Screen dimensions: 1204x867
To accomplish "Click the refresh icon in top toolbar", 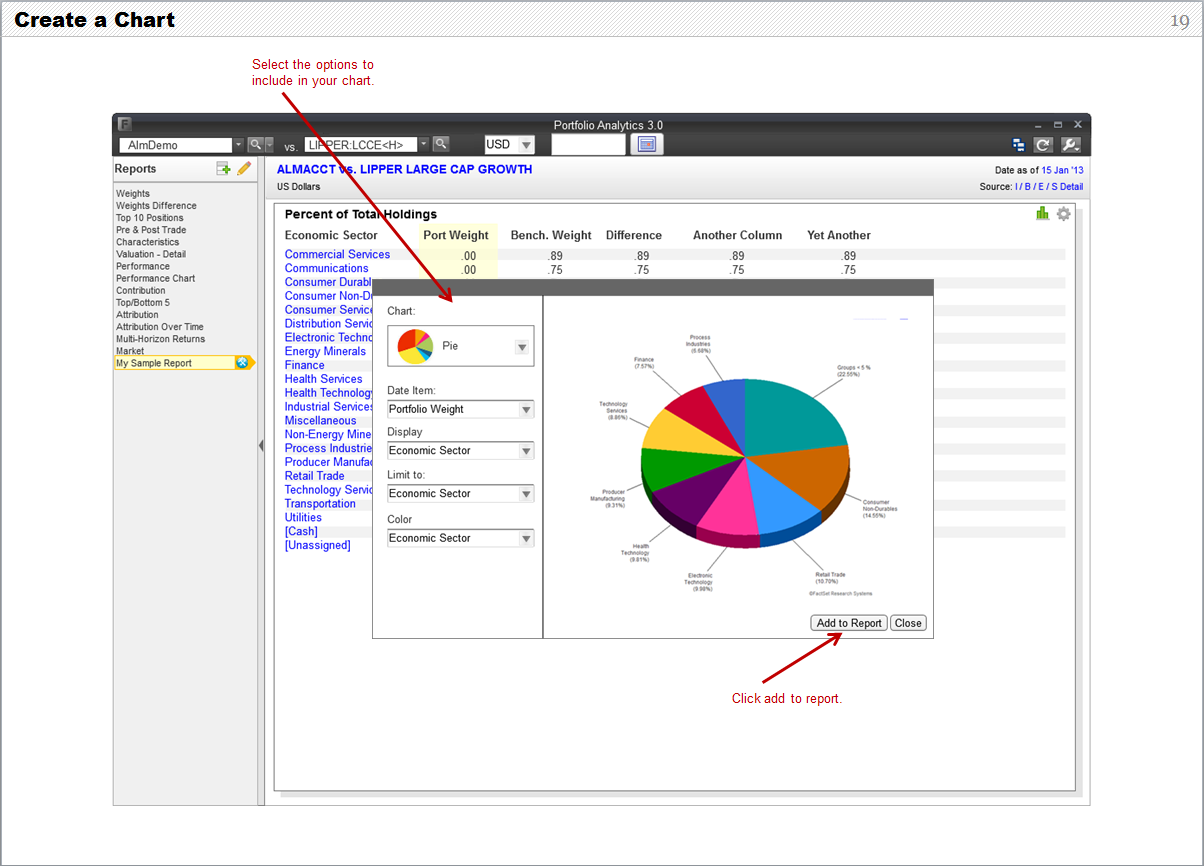I will pos(1043,145).
